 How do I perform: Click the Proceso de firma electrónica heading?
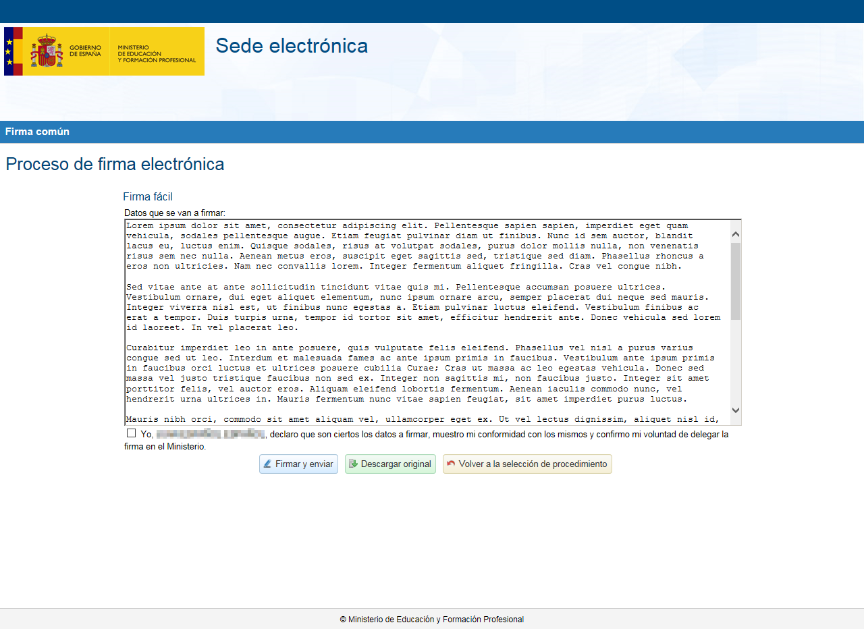tap(115, 164)
